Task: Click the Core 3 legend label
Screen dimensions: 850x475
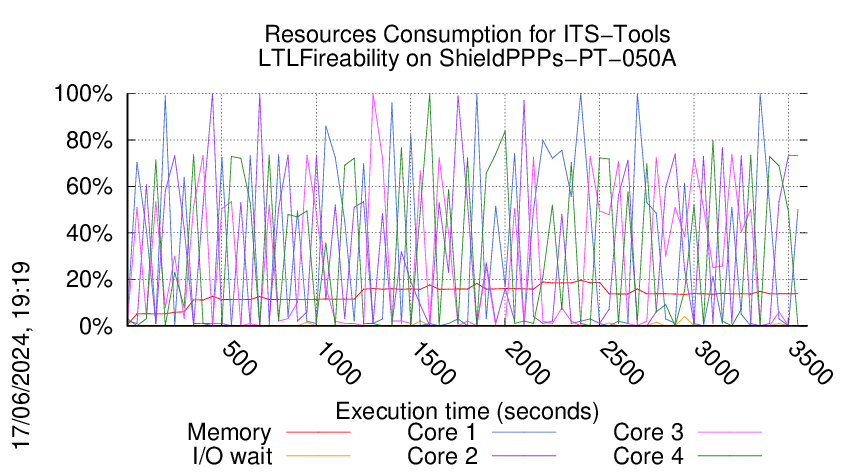Action: pos(648,432)
